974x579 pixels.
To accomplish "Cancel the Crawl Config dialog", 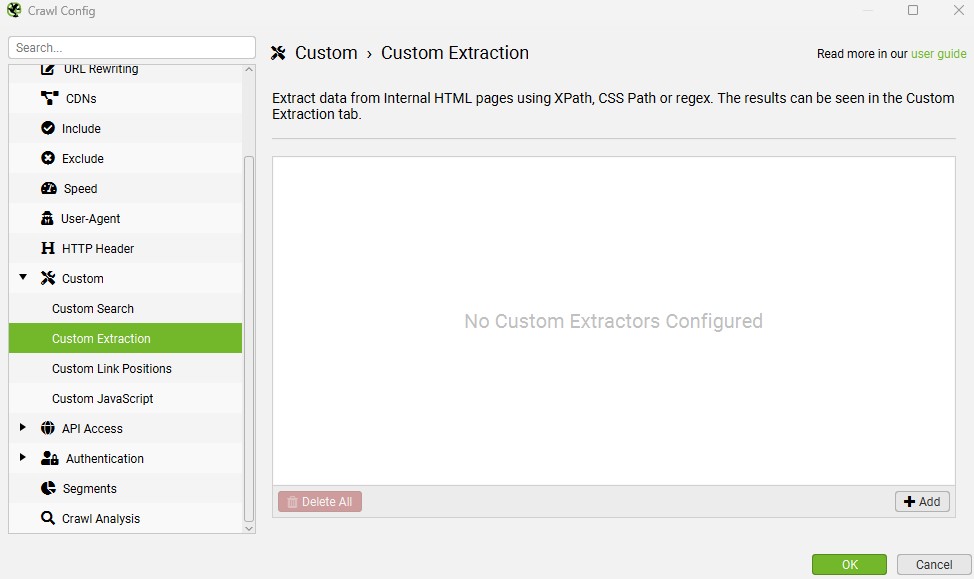I will click(933, 565).
